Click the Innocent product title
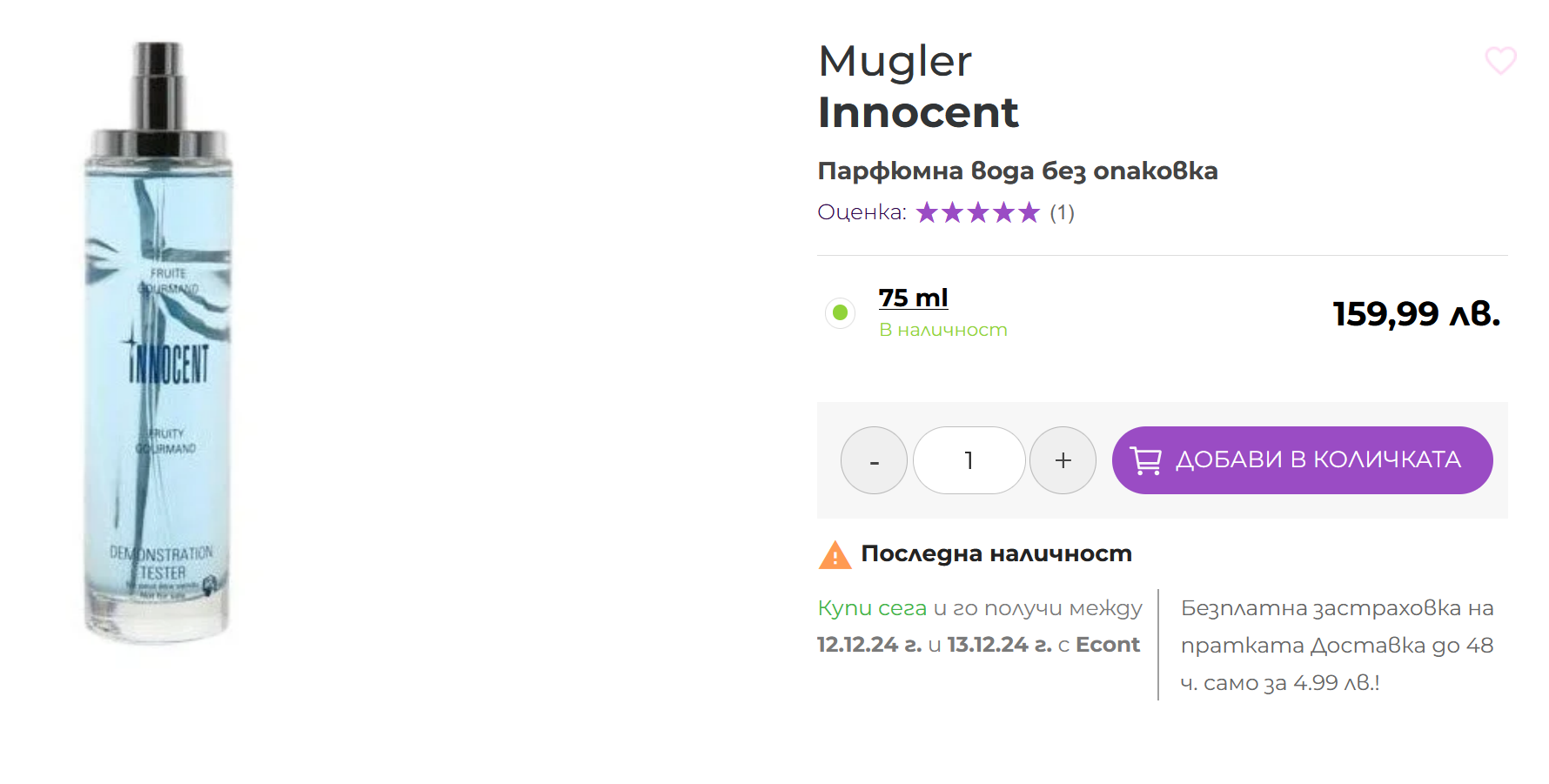This screenshot has height=784, width=1549. coord(918,112)
